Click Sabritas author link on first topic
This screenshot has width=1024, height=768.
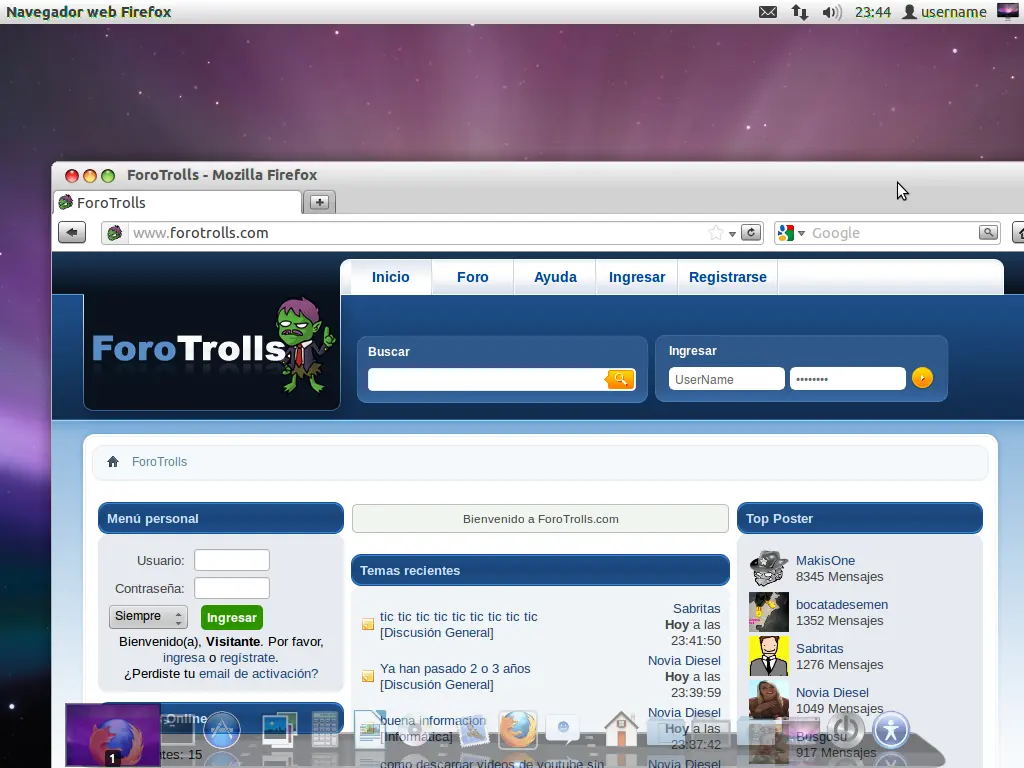(696, 609)
